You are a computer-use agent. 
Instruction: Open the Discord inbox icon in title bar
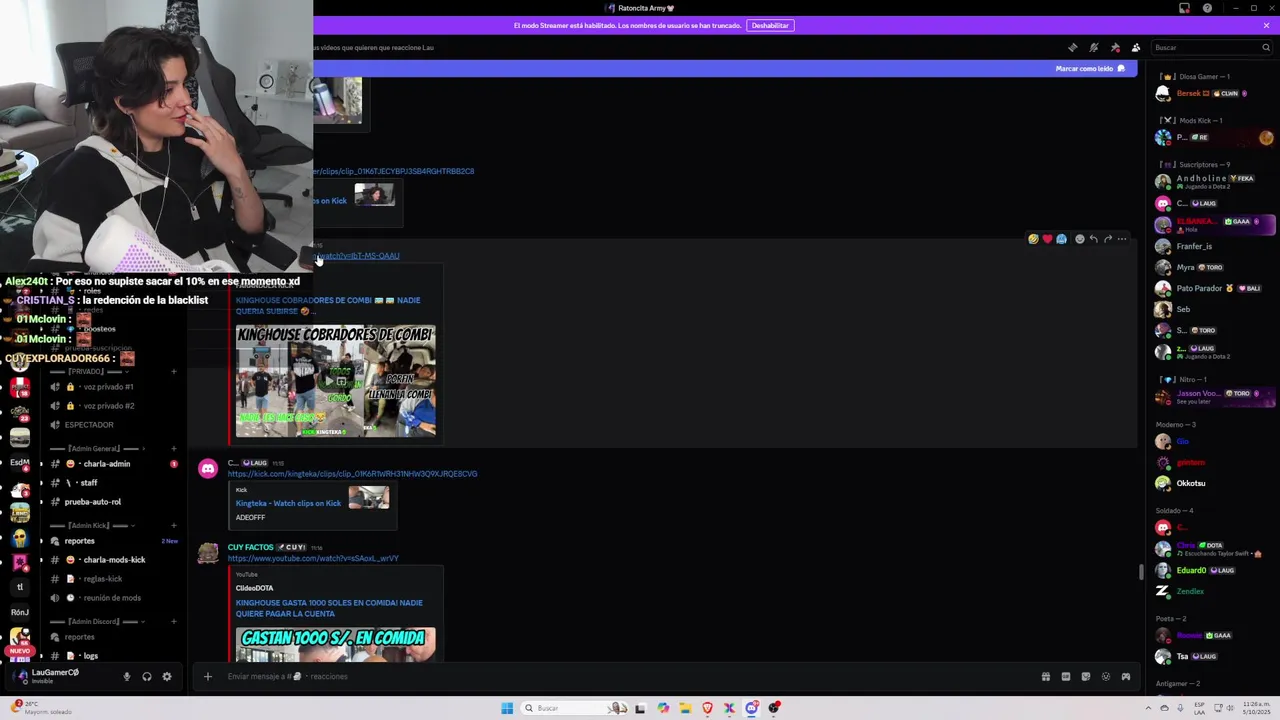pos(1184,8)
